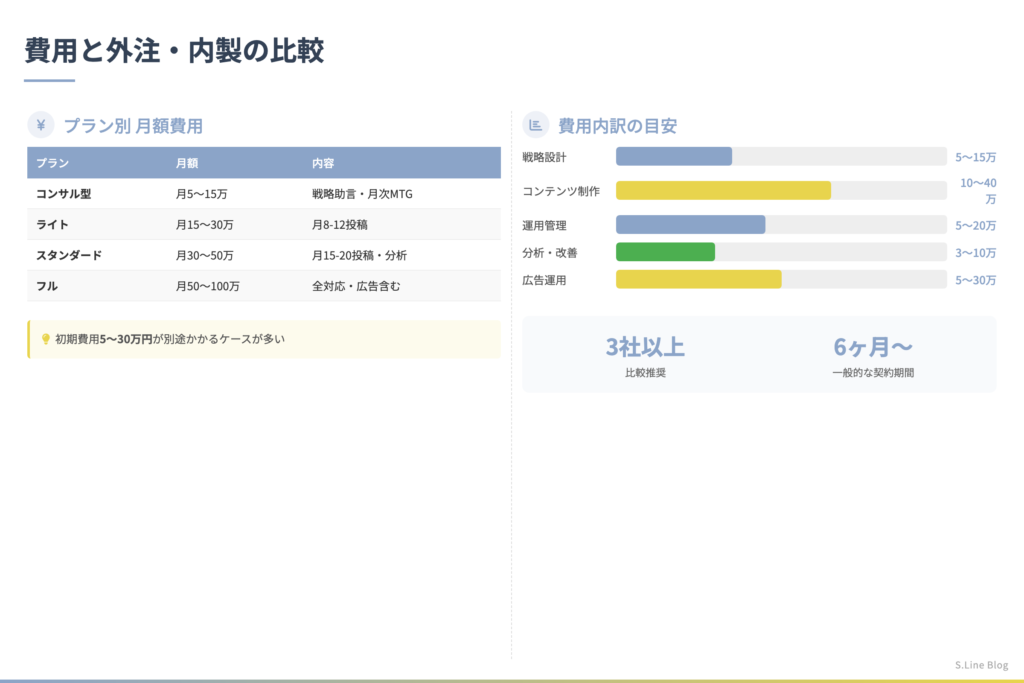Click the 月15〜30万 price cell
Viewport: 1024px width, 683px height.
[x=204, y=225]
